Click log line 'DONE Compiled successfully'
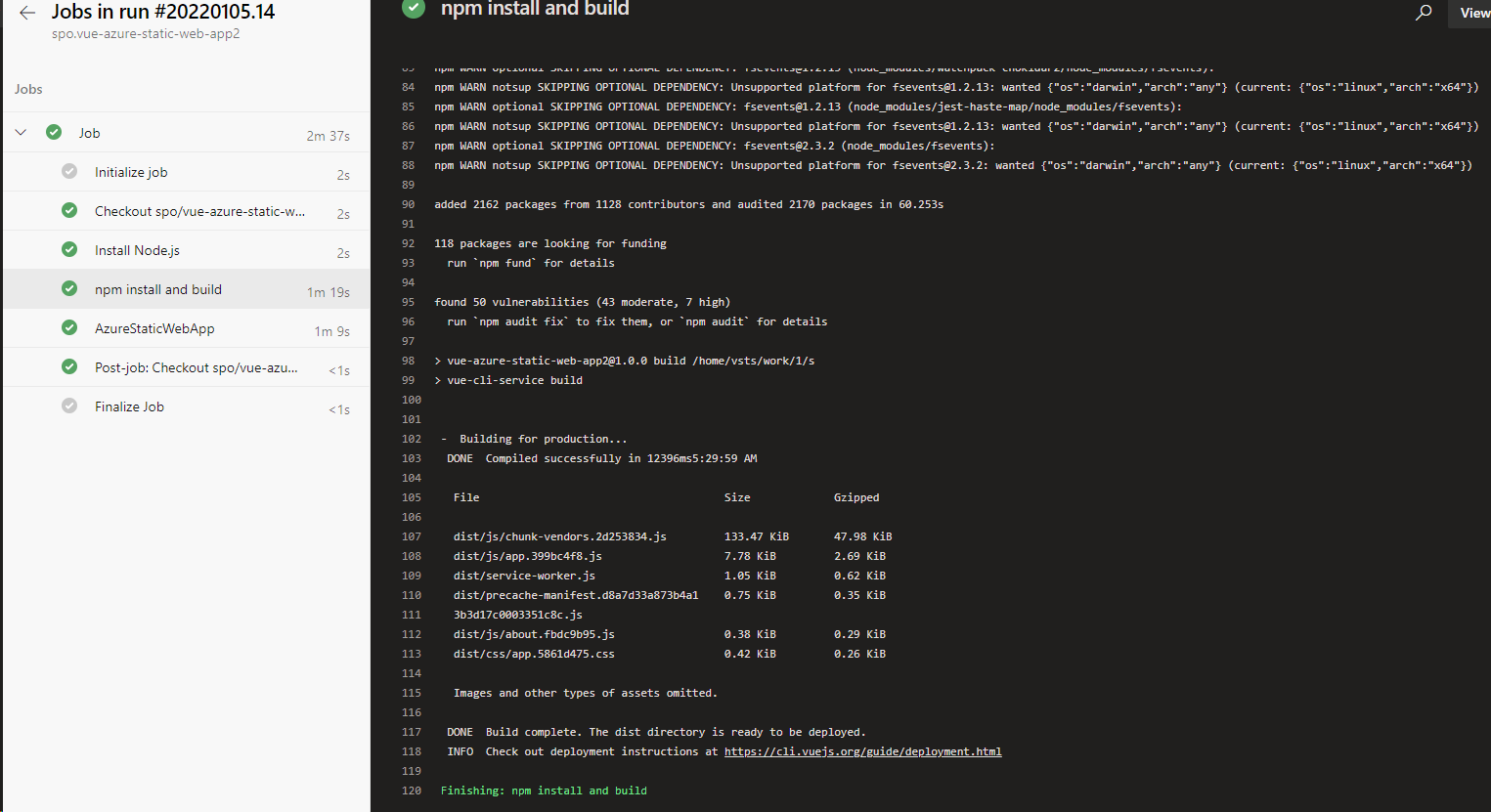This screenshot has height=812, width=1491. point(601,458)
